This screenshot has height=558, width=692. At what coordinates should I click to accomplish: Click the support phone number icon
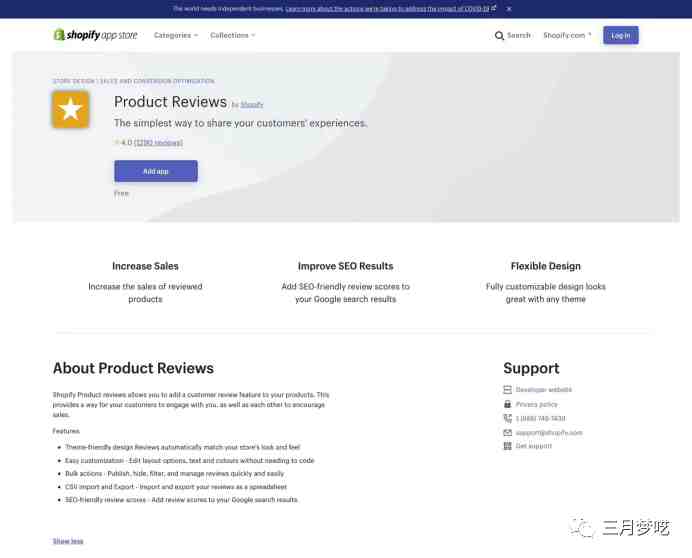508,418
